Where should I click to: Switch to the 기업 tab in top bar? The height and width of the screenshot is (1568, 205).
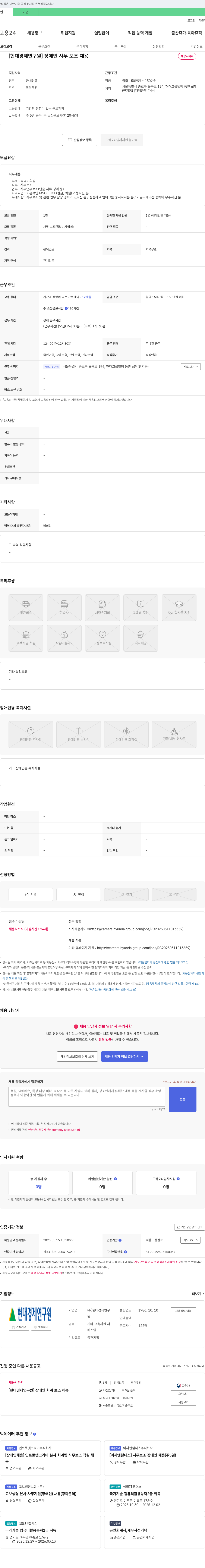[x=26, y=12]
